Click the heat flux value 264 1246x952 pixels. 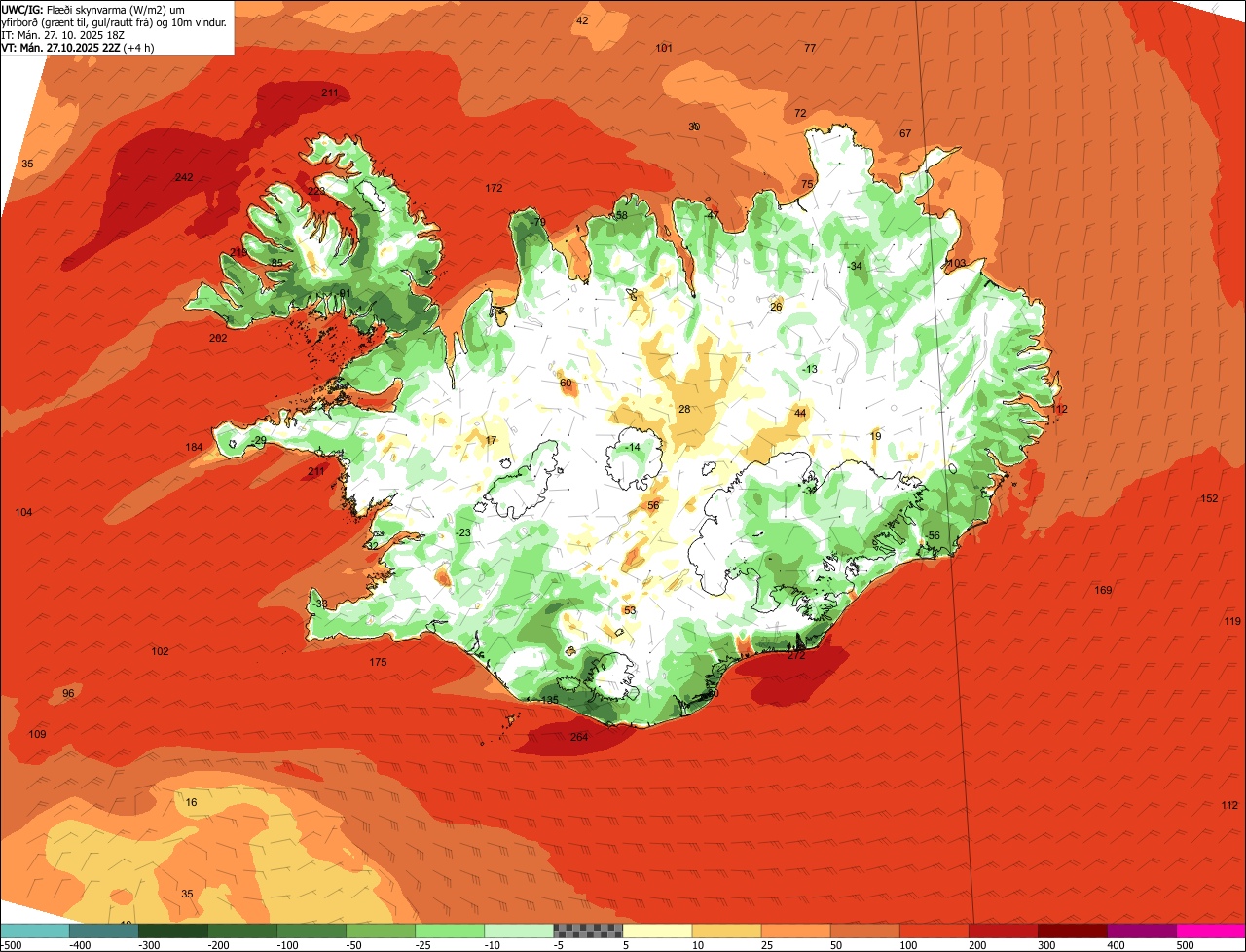tap(579, 737)
